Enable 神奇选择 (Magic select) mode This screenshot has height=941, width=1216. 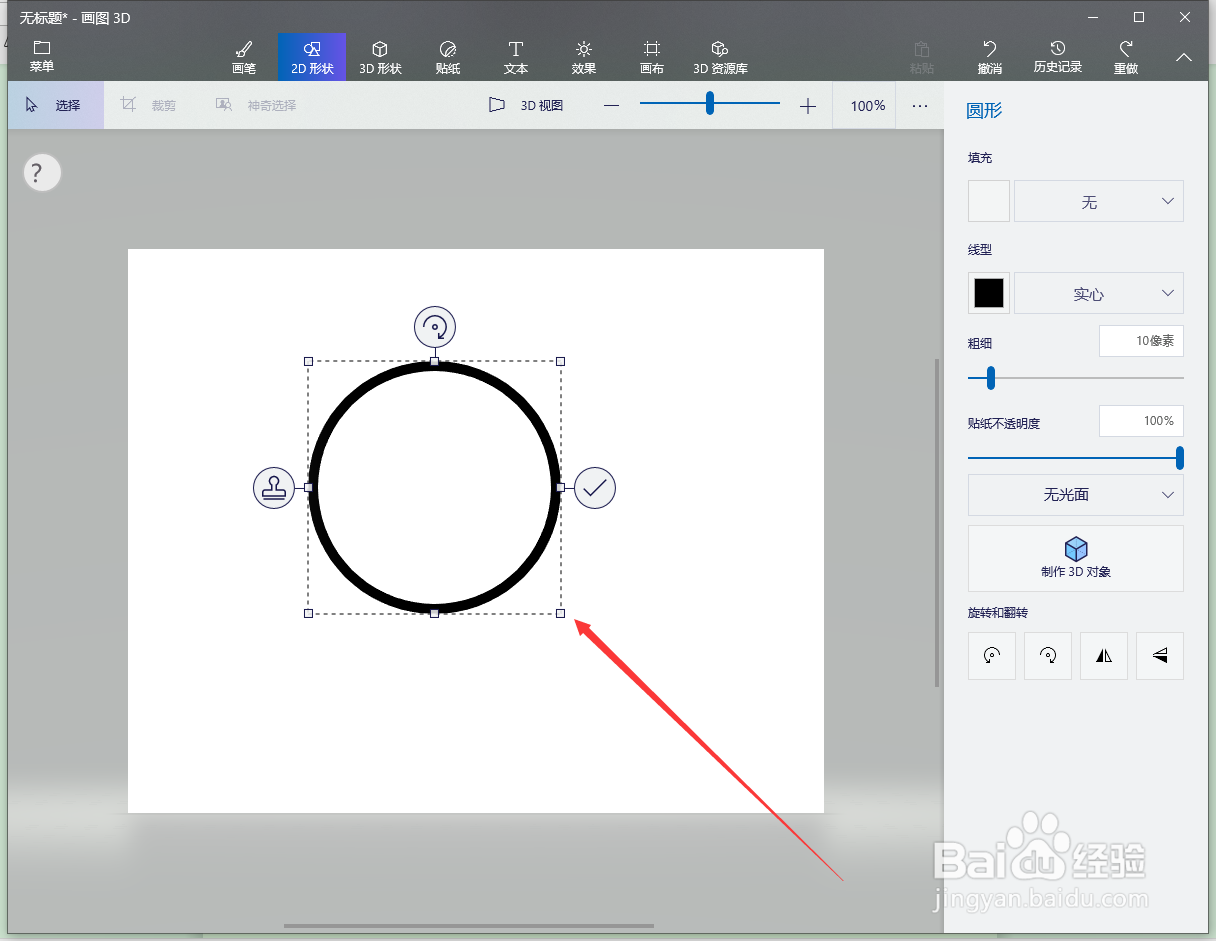click(253, 104)
